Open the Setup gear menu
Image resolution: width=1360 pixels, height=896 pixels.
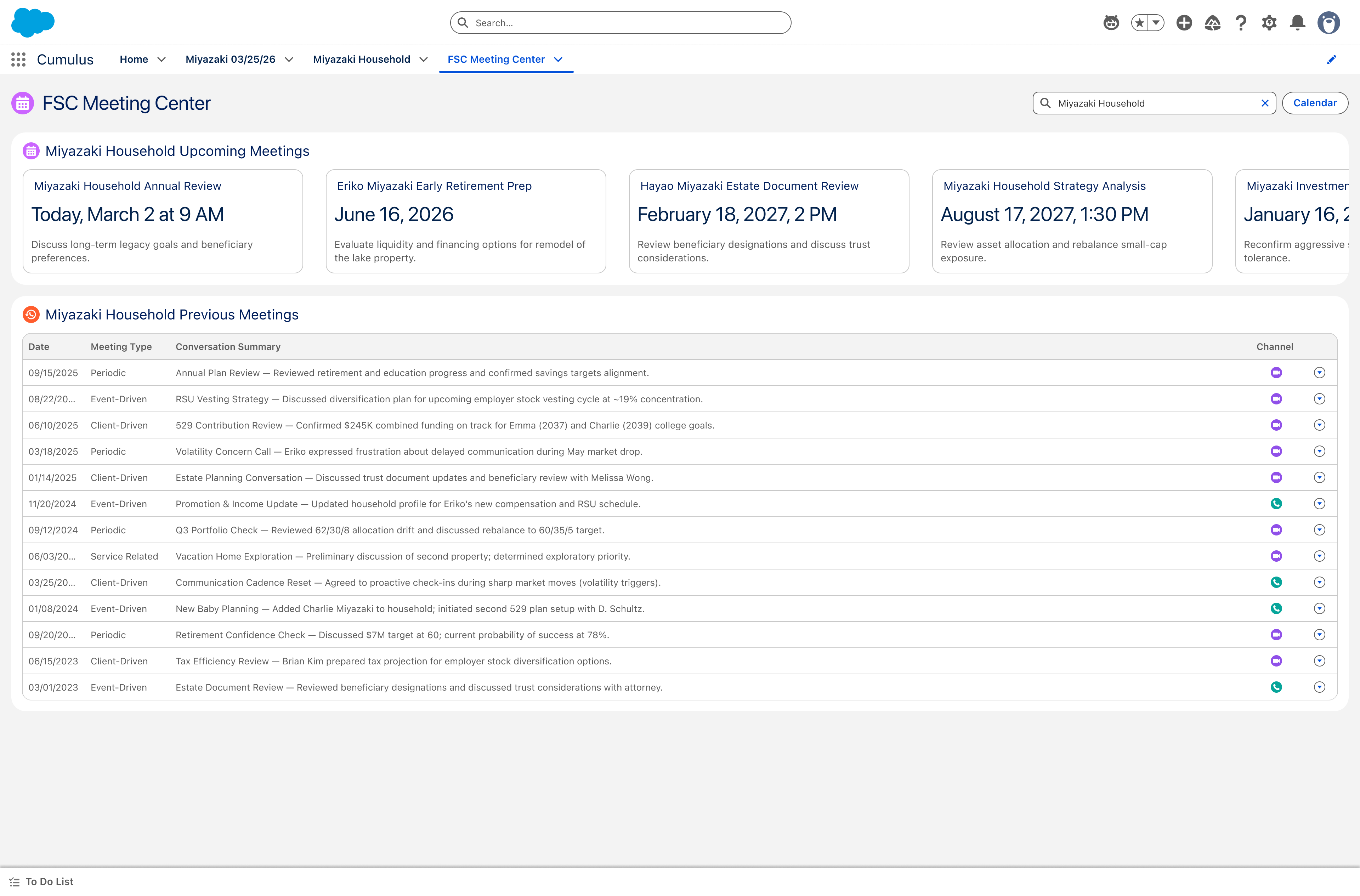[x=1269, y=23]
